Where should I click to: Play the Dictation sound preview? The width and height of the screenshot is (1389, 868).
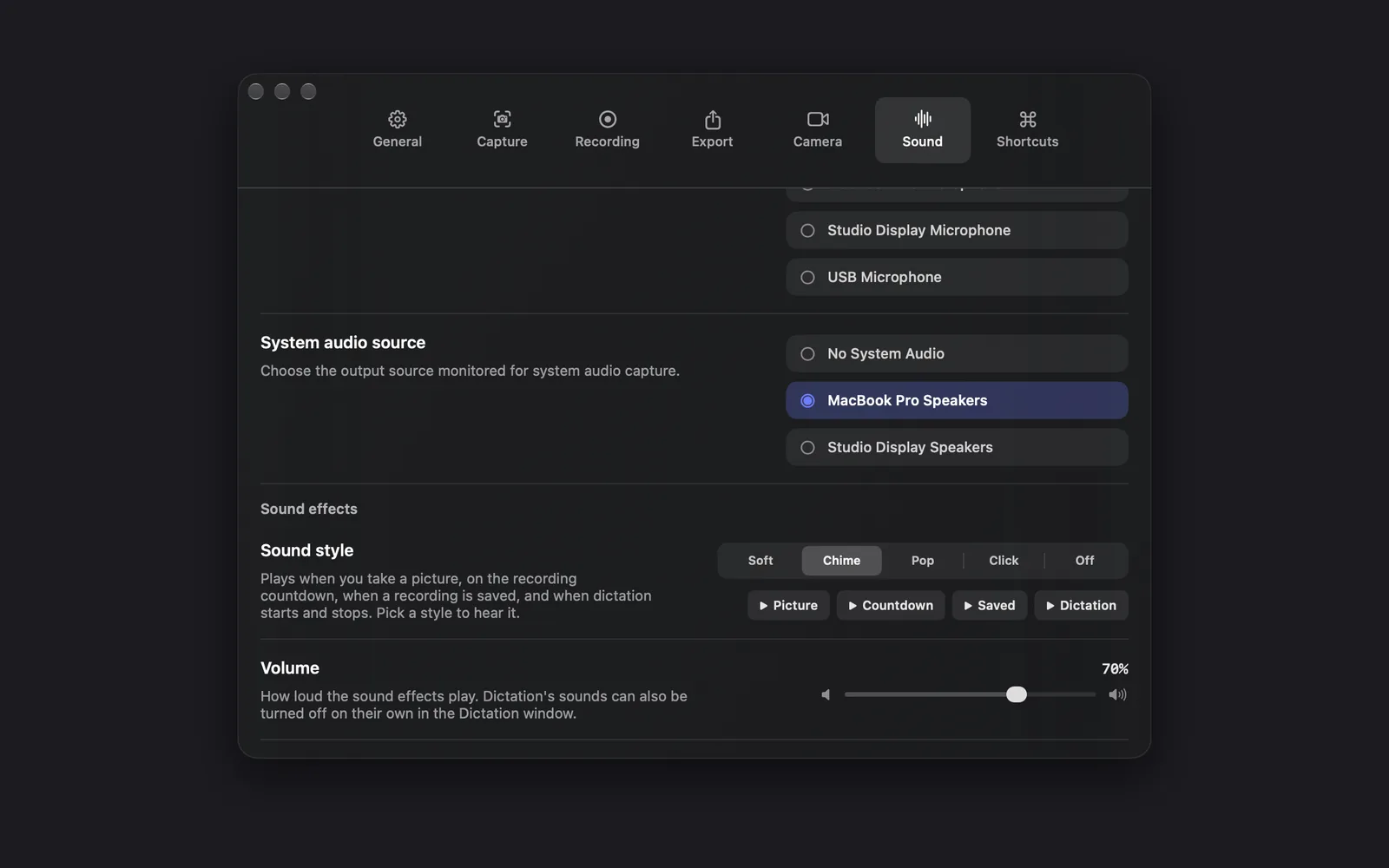pyautogui.click(x=1082, y=605)
